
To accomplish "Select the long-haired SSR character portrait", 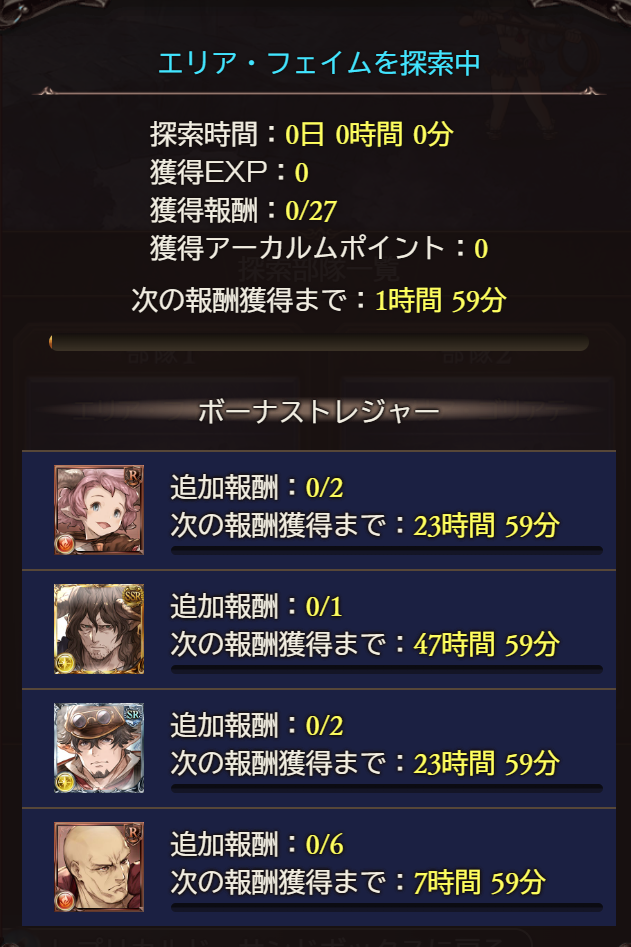I will point(99,629).
